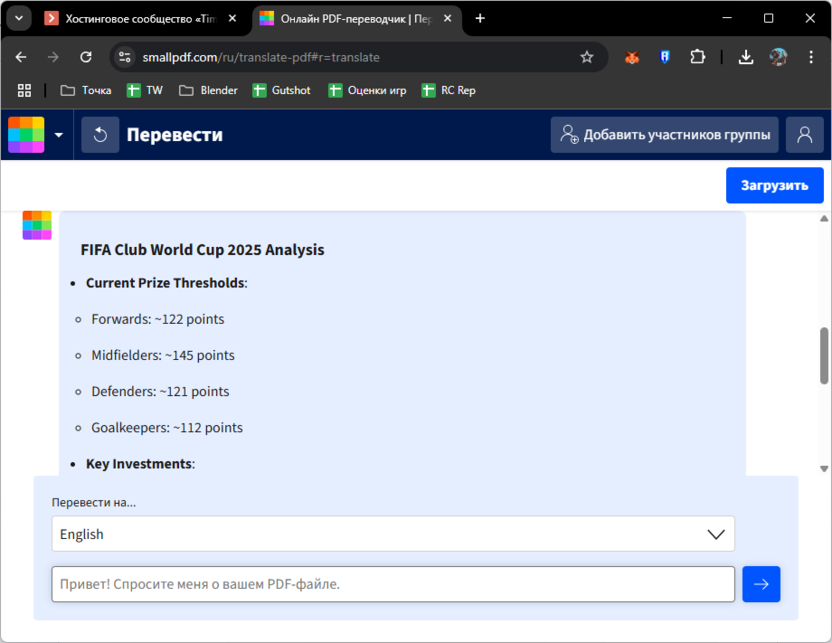Open the RC Rep bookmark
Screen dimensions: 832x643
pyautogui.click(x=449, y=91)
